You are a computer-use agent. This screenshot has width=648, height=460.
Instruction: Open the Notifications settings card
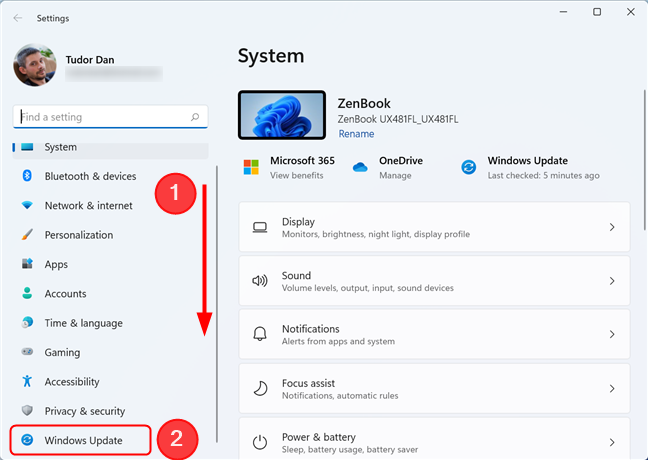(x=434, y=334)
